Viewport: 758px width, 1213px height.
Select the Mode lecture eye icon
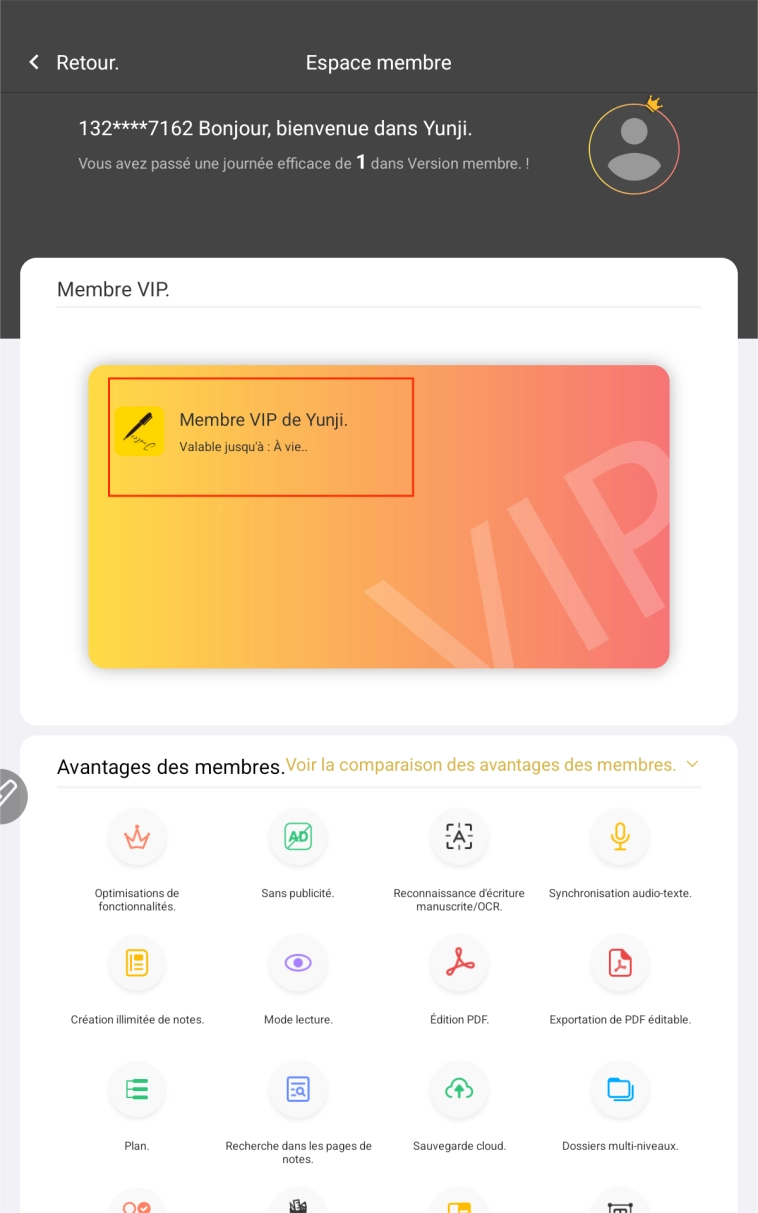point(298,963)
